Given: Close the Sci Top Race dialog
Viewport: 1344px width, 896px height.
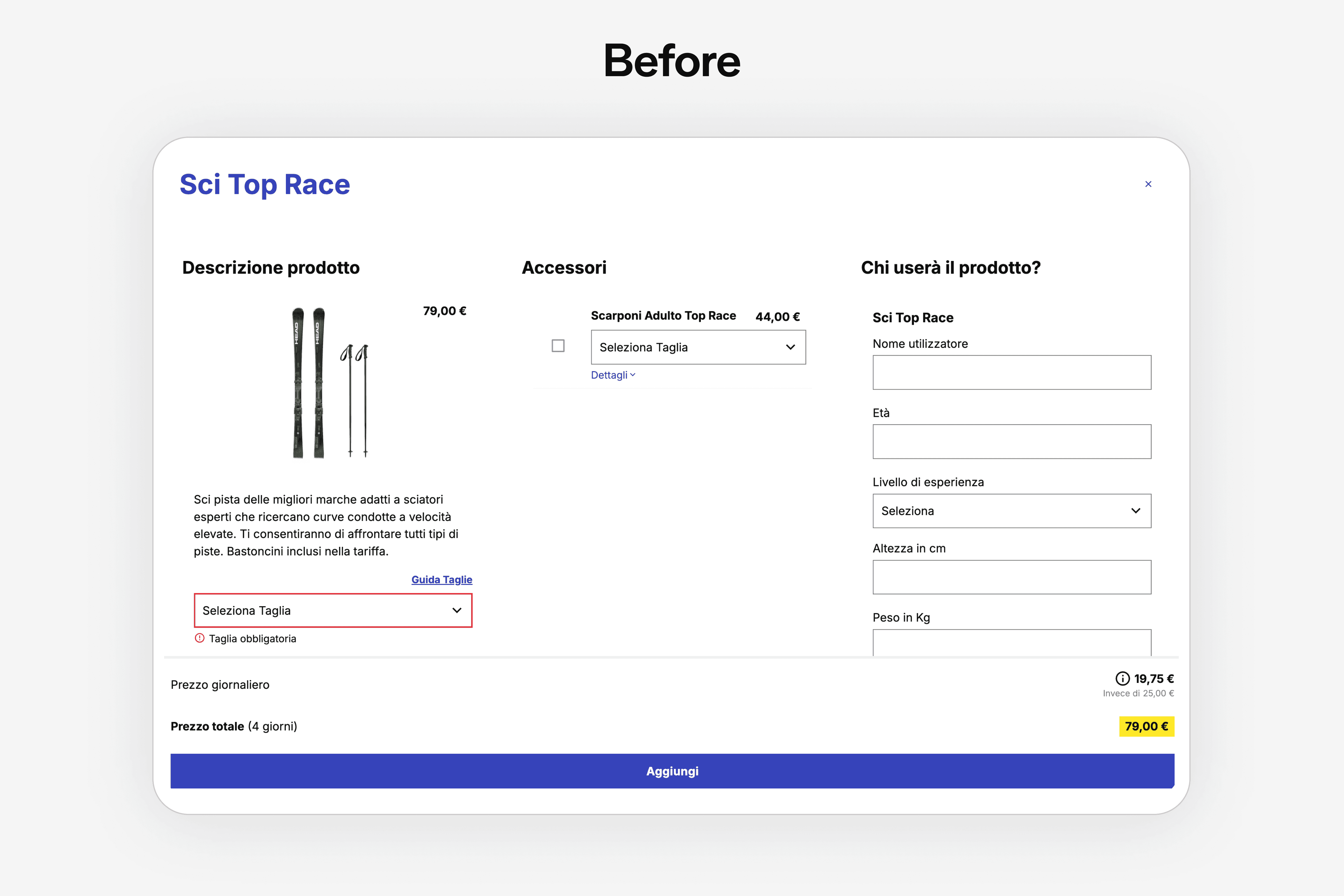Looking at the screenshot, I should coord(1148,184).
